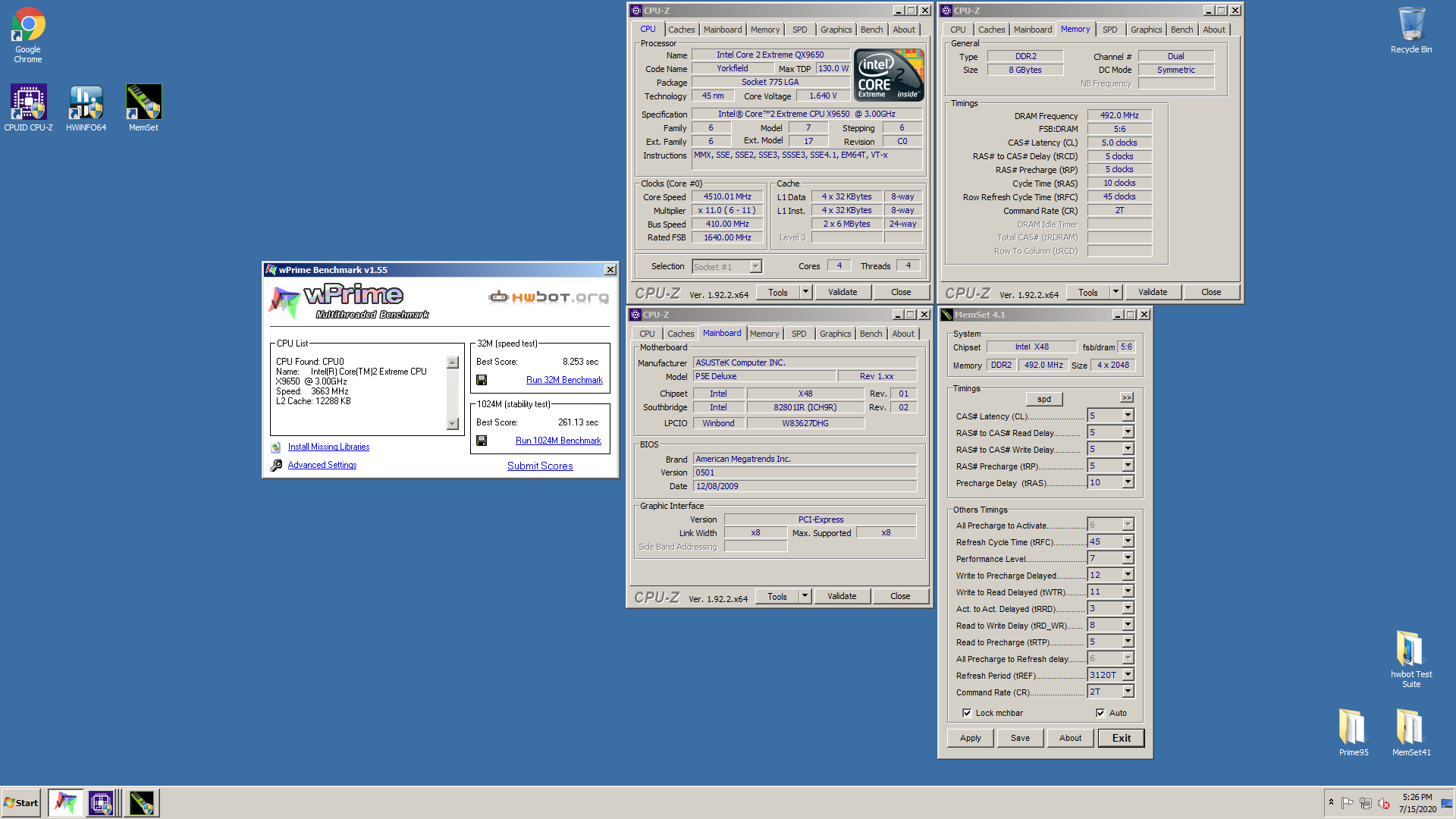Launch HWiNFO64 desktop shortcut
Screen dimensions: 1456x819
[86, 108]
